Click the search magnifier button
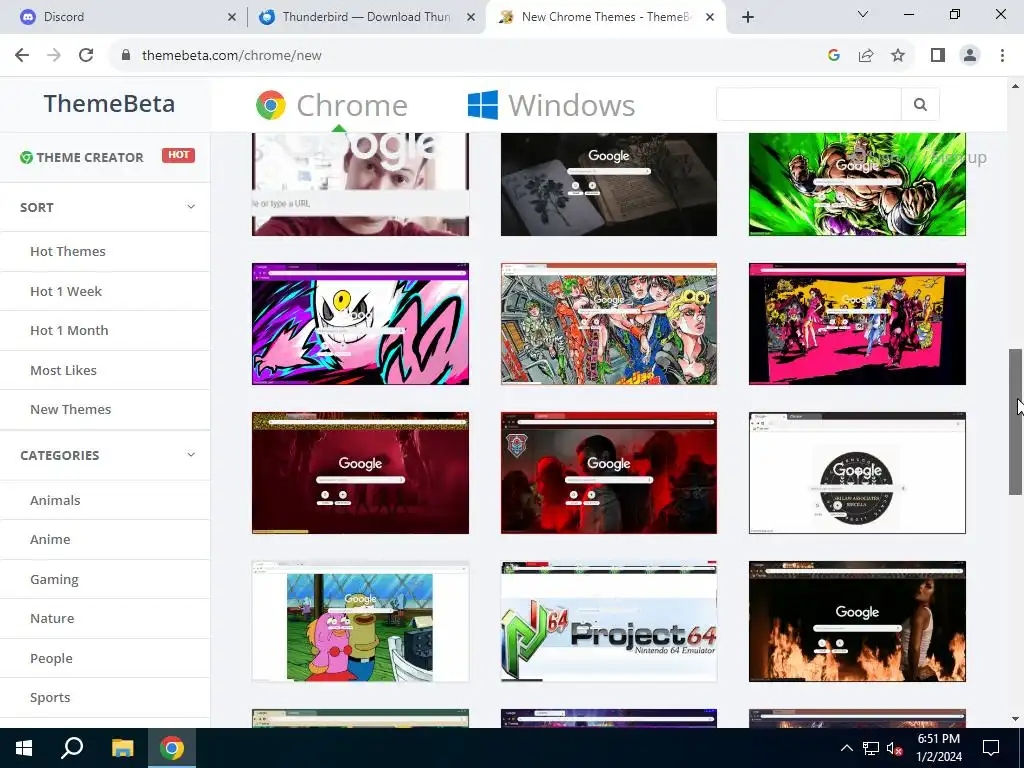This screenshot has width=1024, height=768. [920, 104]
